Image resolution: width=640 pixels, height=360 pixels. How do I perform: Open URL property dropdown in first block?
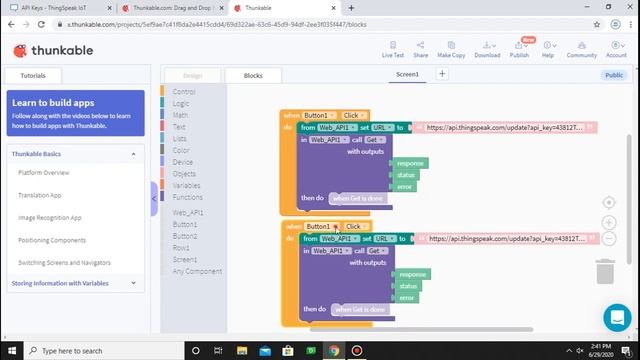[382, 128]
